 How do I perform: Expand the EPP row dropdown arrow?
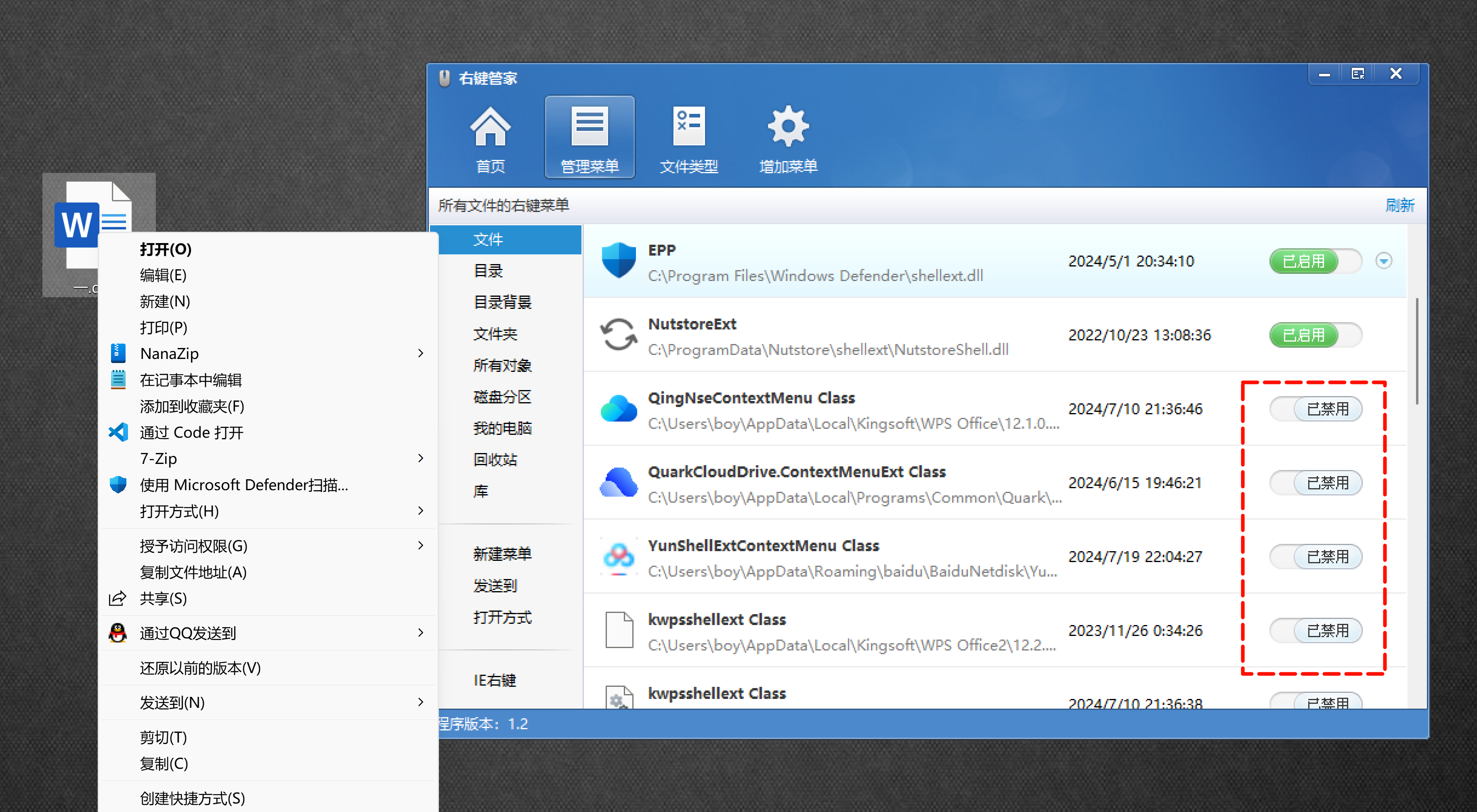(1384, 261)
